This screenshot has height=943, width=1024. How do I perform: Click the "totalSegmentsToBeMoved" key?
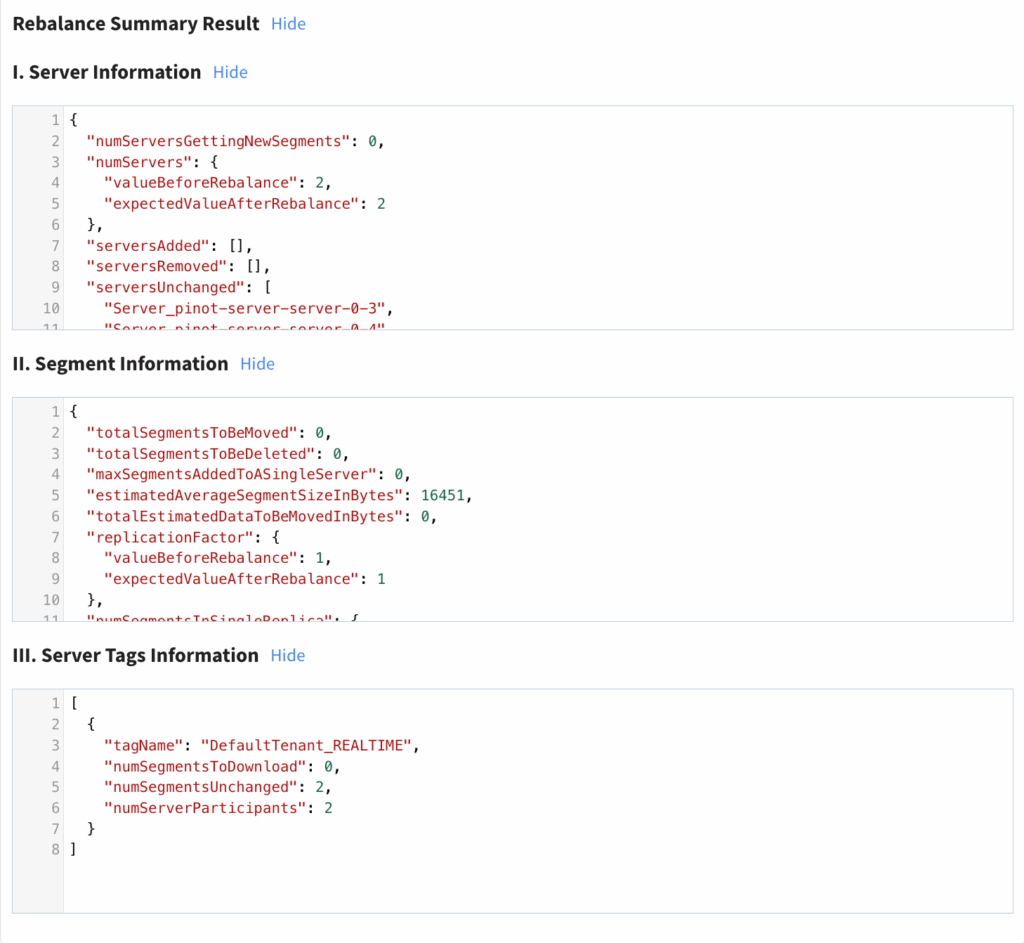pos(196,433)
